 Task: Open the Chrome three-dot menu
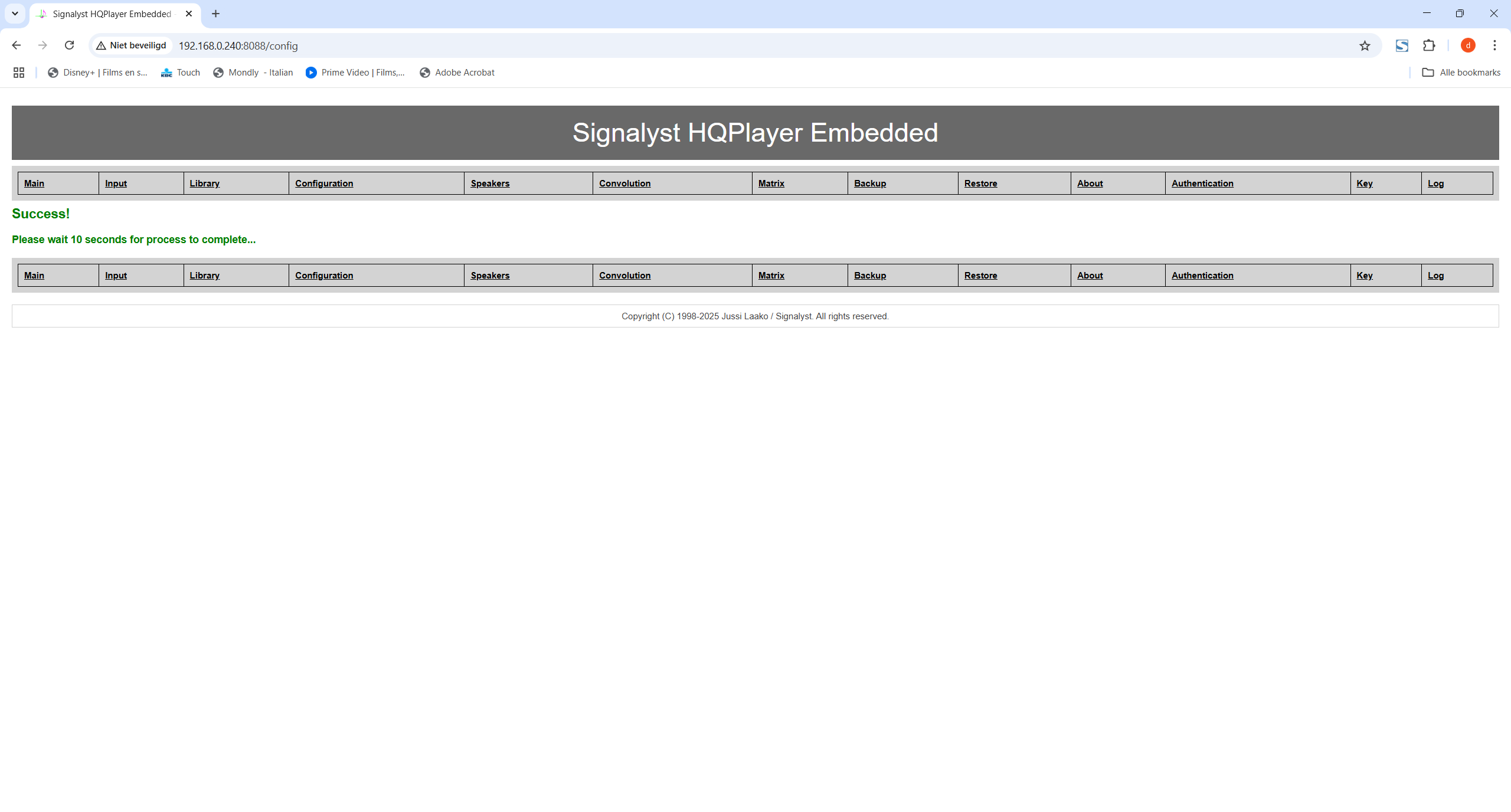tap(1494, 45)
